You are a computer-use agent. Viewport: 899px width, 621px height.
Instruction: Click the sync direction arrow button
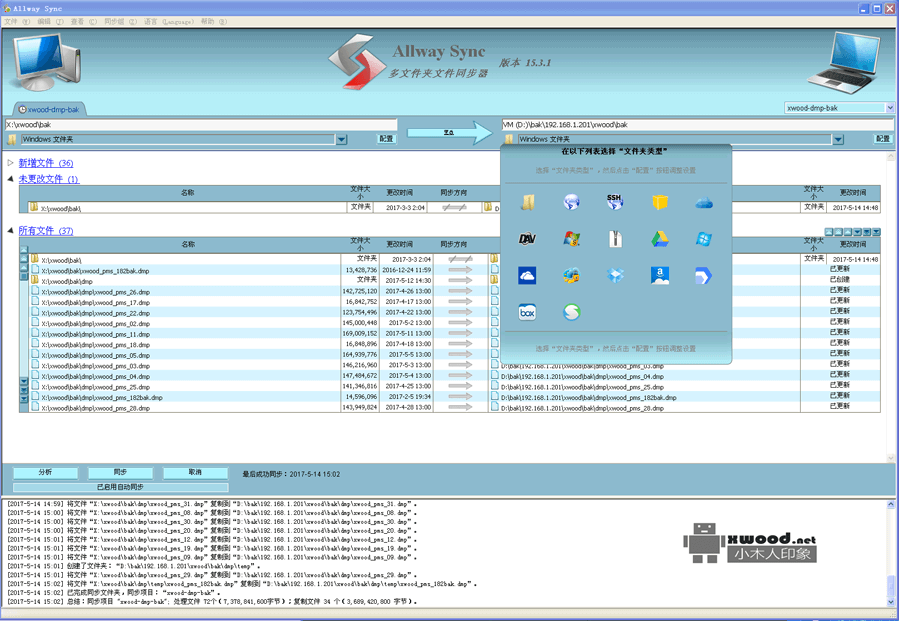point(450,133)
